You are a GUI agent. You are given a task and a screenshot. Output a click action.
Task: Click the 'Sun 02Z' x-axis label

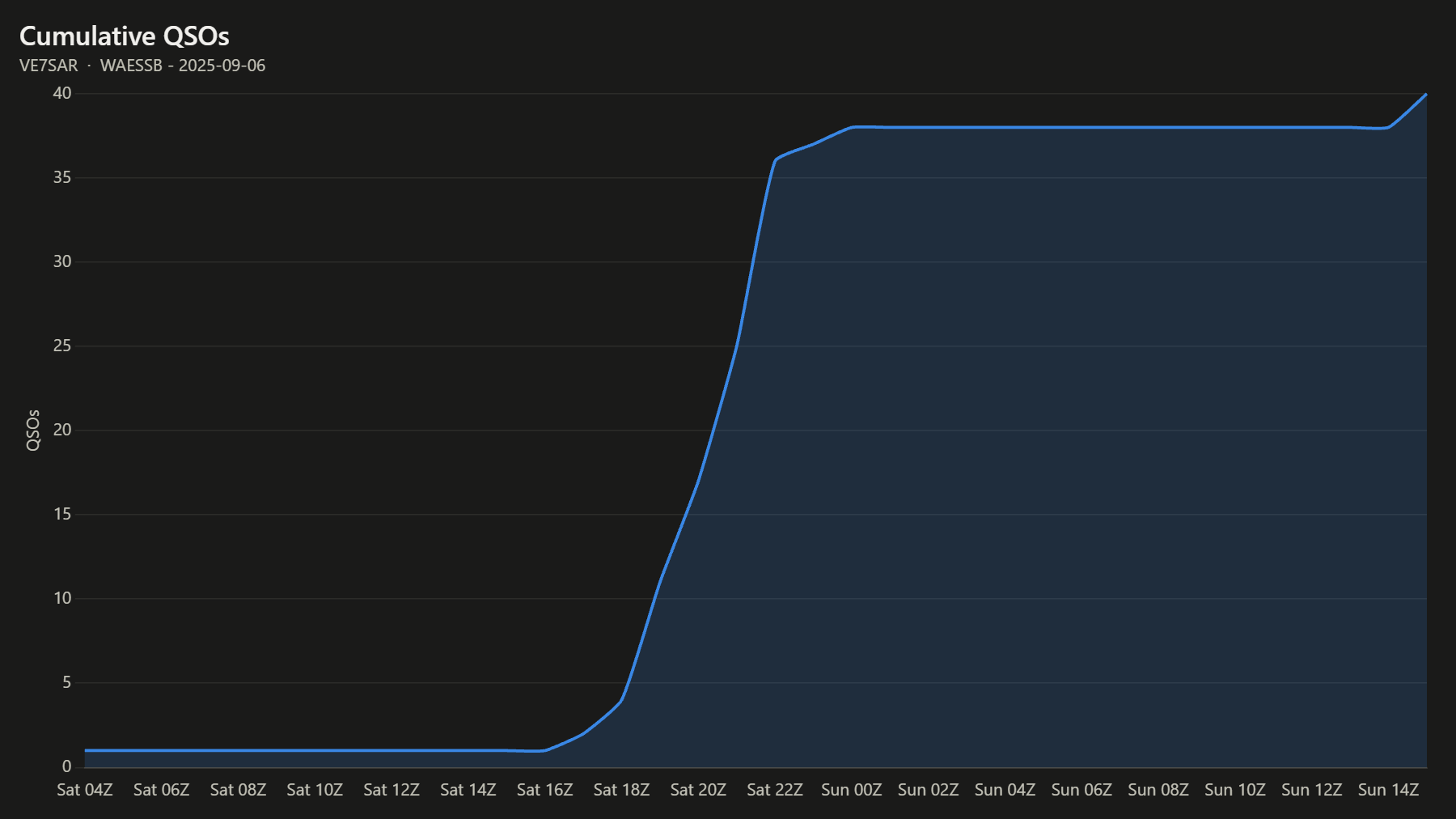pyautogui.click(x=928, y=790)
